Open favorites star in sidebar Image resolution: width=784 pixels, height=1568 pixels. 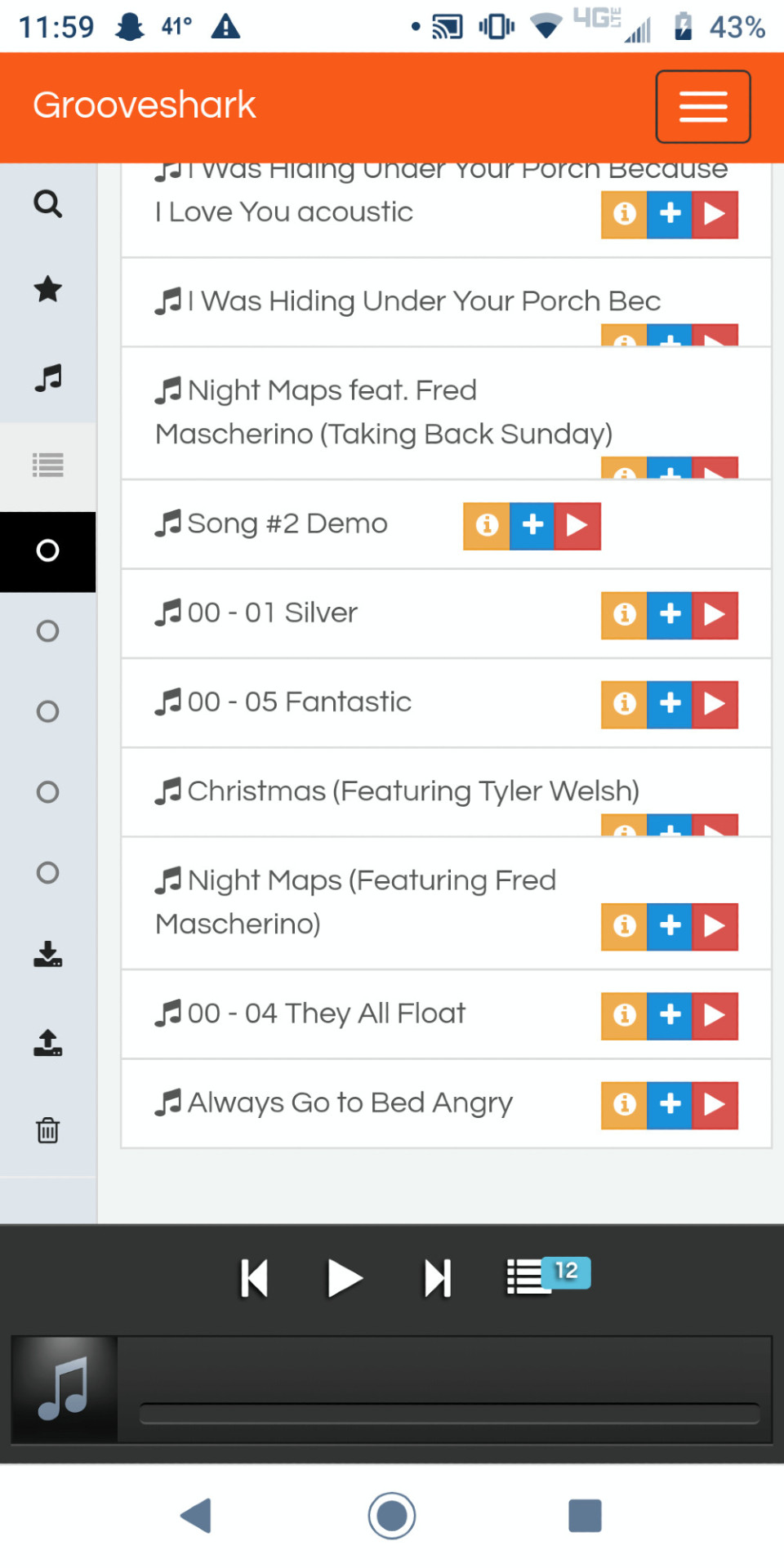[x=48, y=289]
